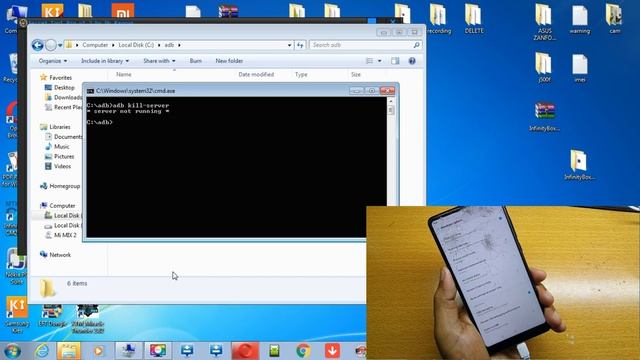Viewport: 640px width, 360px height.
Task: Click the cmd window scrollbar thumb
Action: pos(391,109)
